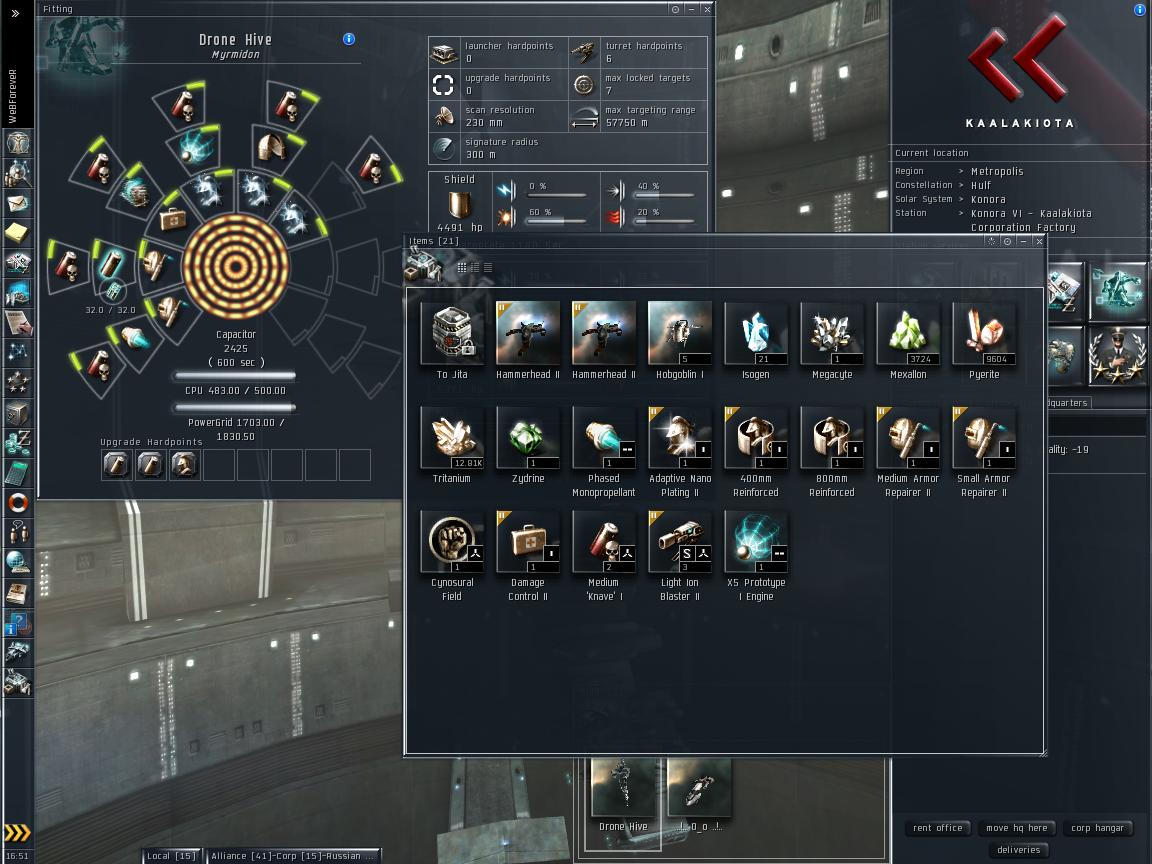This screenshot has height=864, width=1152.
Task: Select the 800mm Reinforced plate
Action: [x=832, y=451]
